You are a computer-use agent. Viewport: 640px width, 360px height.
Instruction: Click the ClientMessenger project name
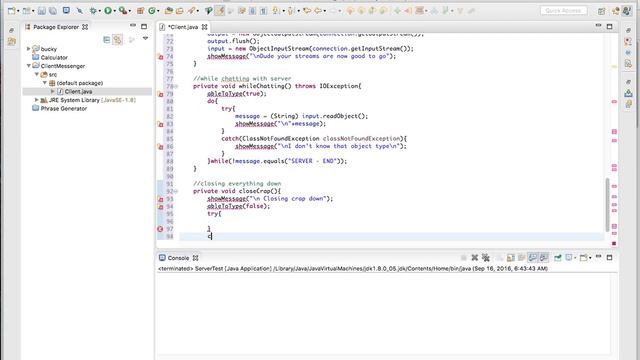[63, 66]
